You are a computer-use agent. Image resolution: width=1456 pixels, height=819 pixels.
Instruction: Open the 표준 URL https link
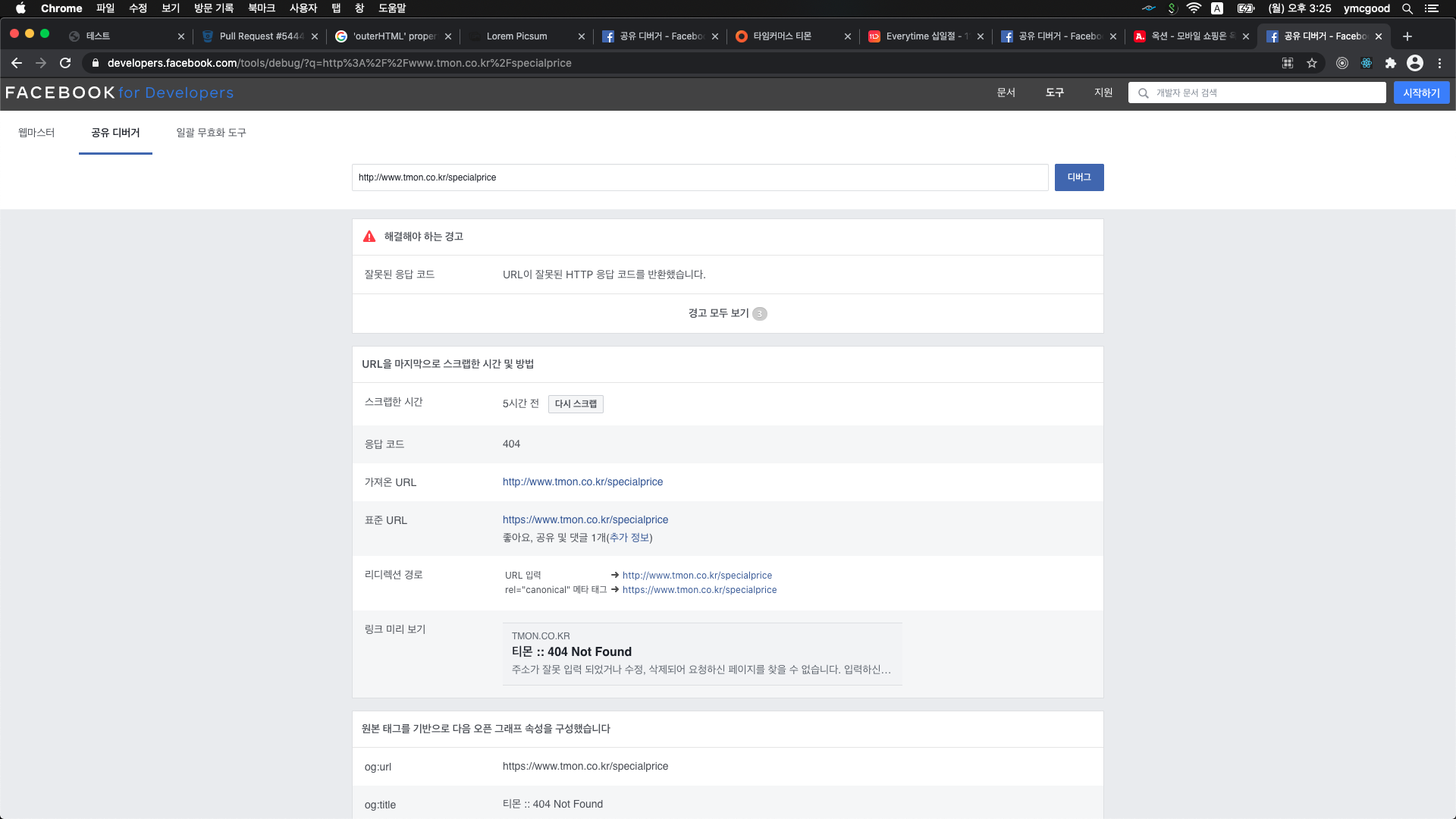click(x=585, y=519)
